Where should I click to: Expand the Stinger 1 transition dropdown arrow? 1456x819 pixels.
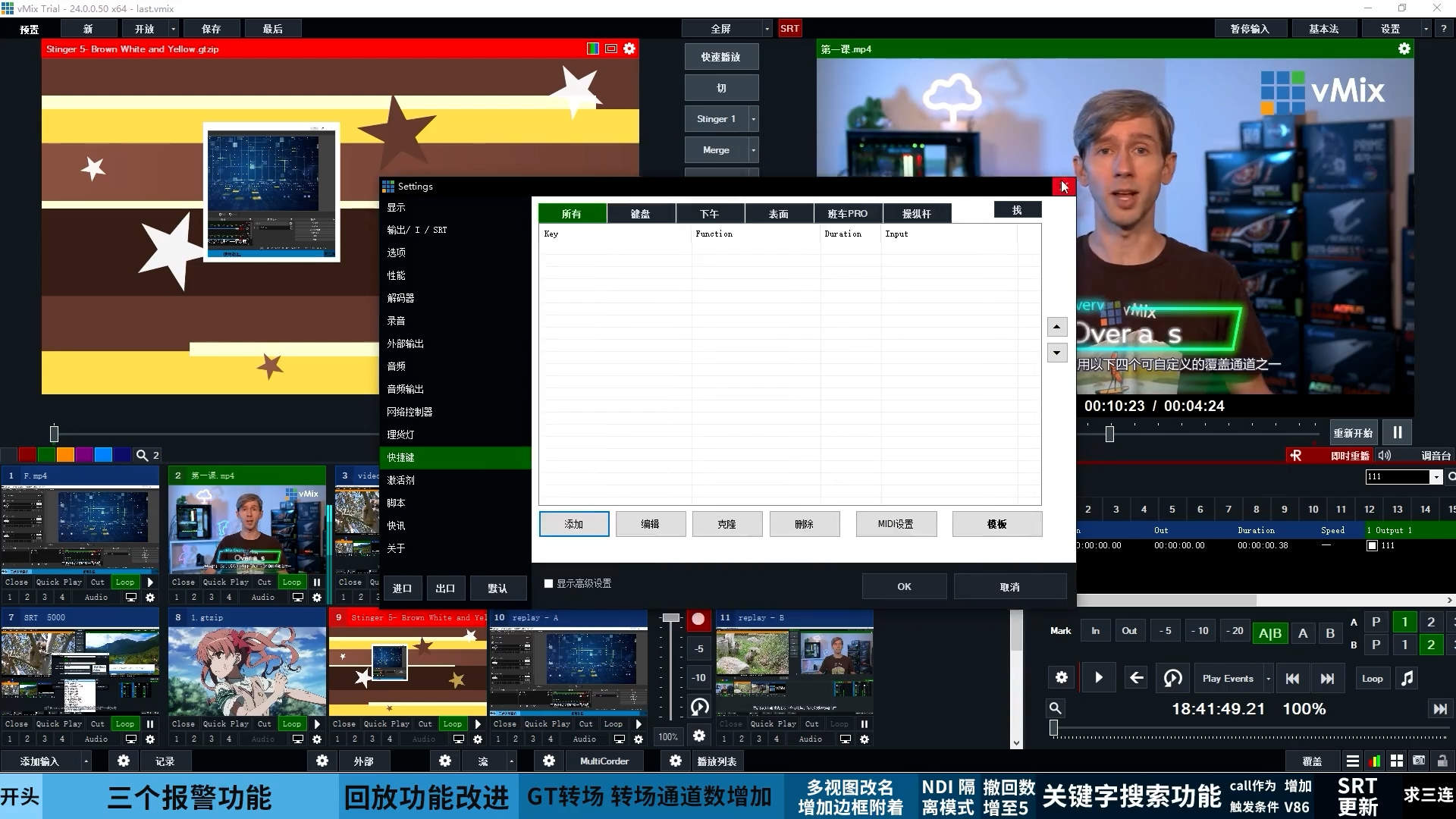[752, 118]
